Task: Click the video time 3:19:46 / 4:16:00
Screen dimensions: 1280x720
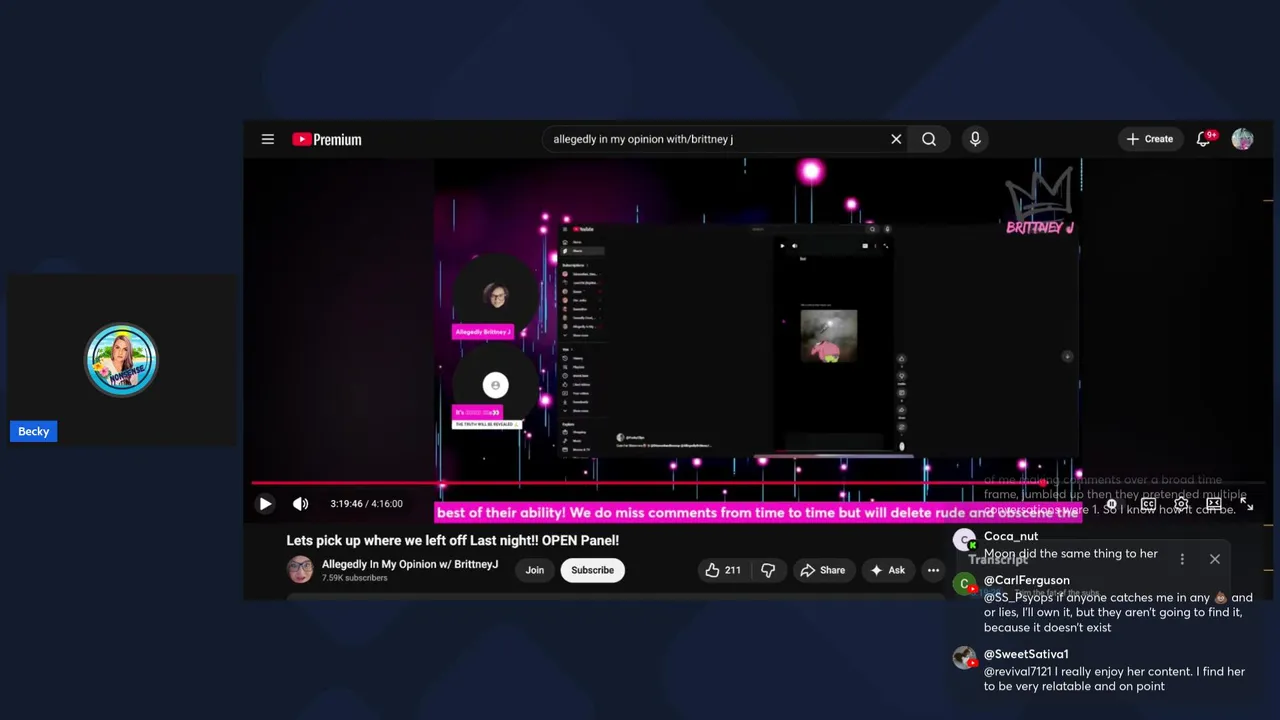Action: [366, 504]
